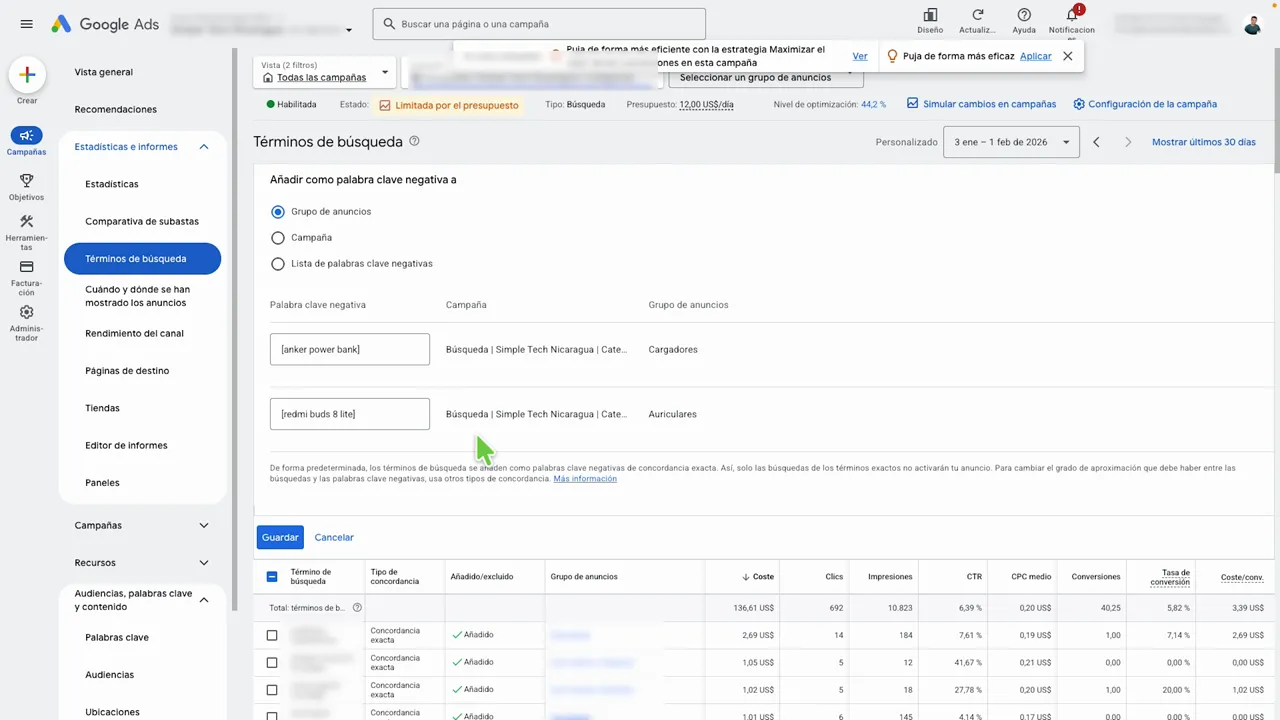1280x720 pixels.
Task: Click the Ver link in banner
Action: coord(860,56)
